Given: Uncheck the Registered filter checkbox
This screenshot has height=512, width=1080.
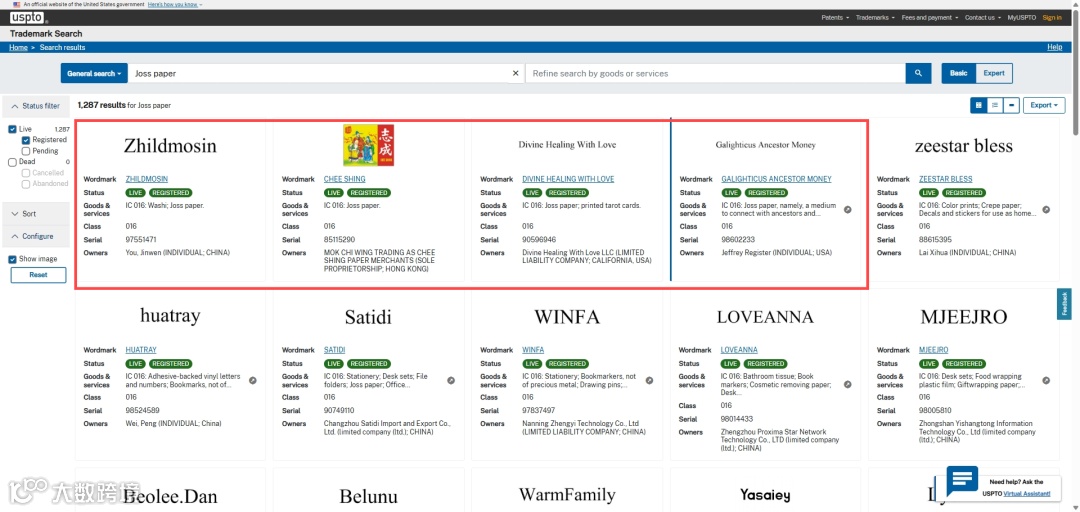Looking at the screenshot, I should [26, 140].
